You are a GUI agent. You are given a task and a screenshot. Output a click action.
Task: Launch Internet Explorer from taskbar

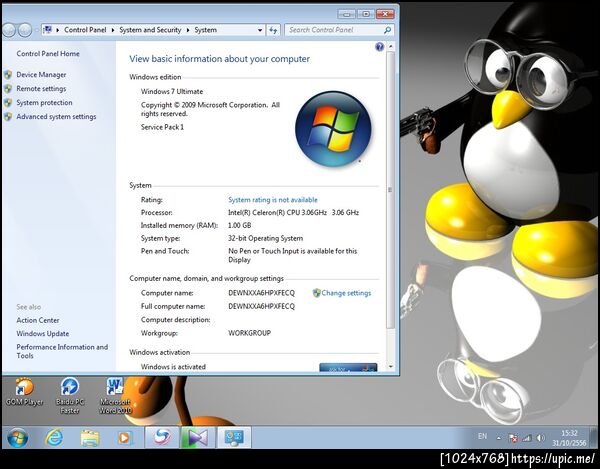(x=54, y=437)
